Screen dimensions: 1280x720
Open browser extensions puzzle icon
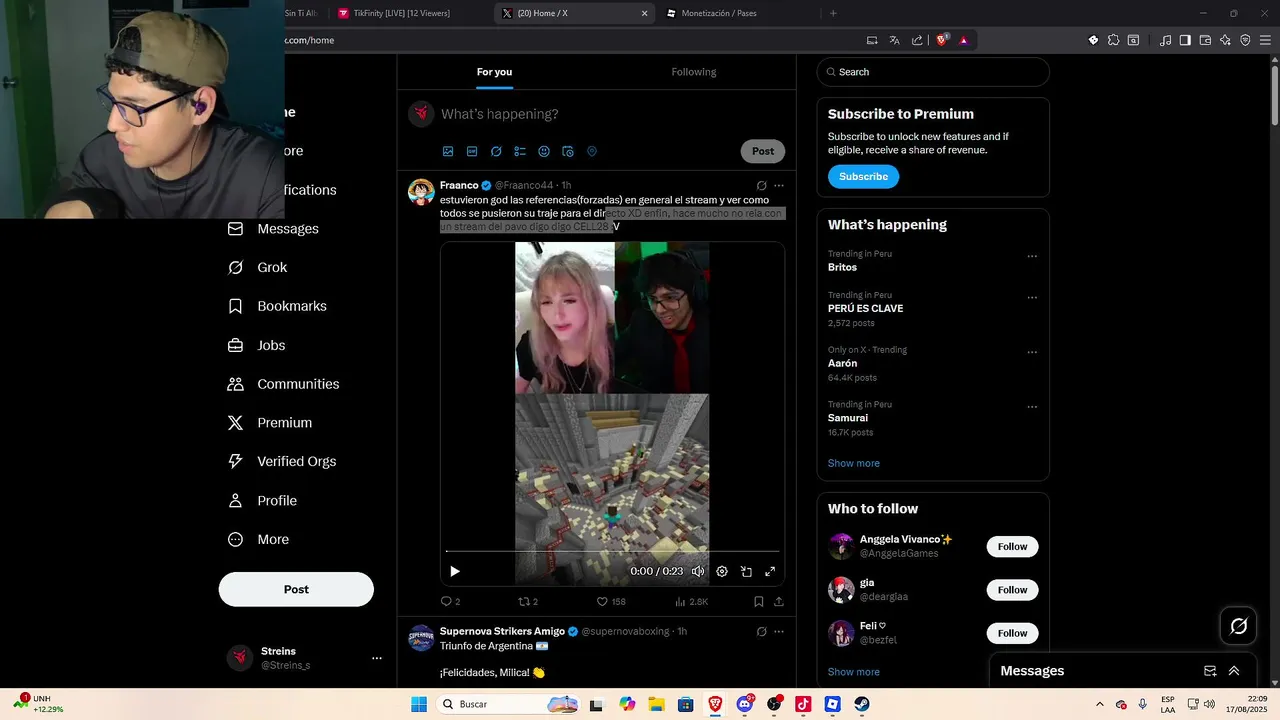point(1113,40)
